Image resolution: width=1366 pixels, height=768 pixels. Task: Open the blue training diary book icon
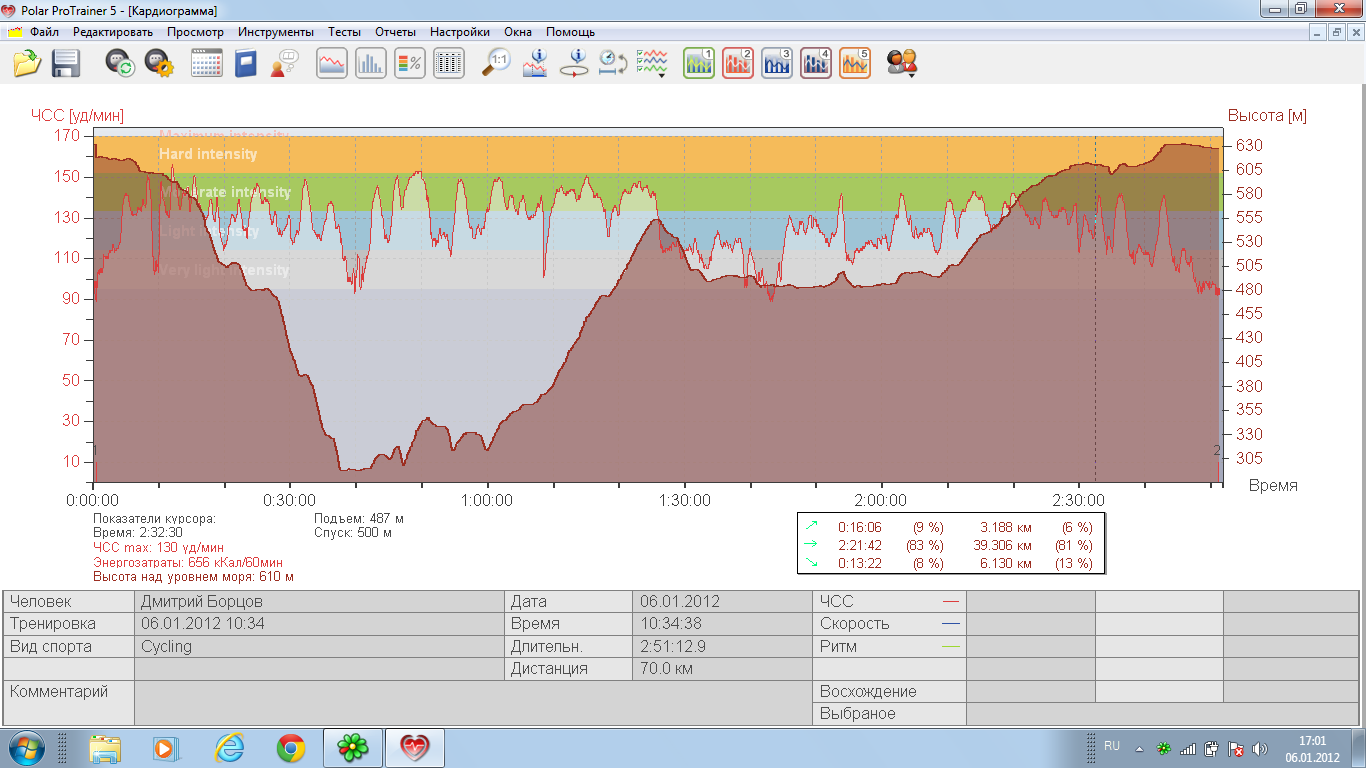246,63
